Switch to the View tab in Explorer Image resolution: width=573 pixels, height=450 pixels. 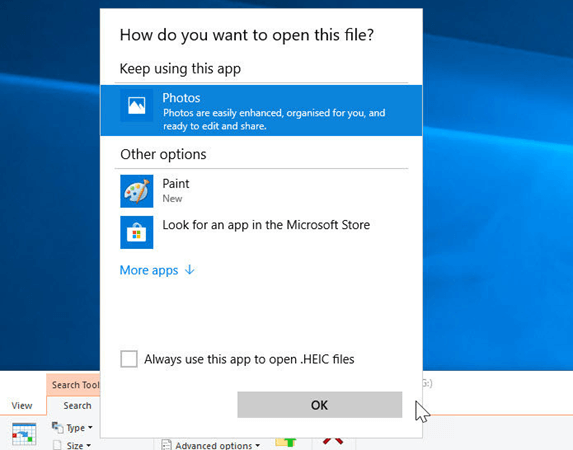coord(22,405)
